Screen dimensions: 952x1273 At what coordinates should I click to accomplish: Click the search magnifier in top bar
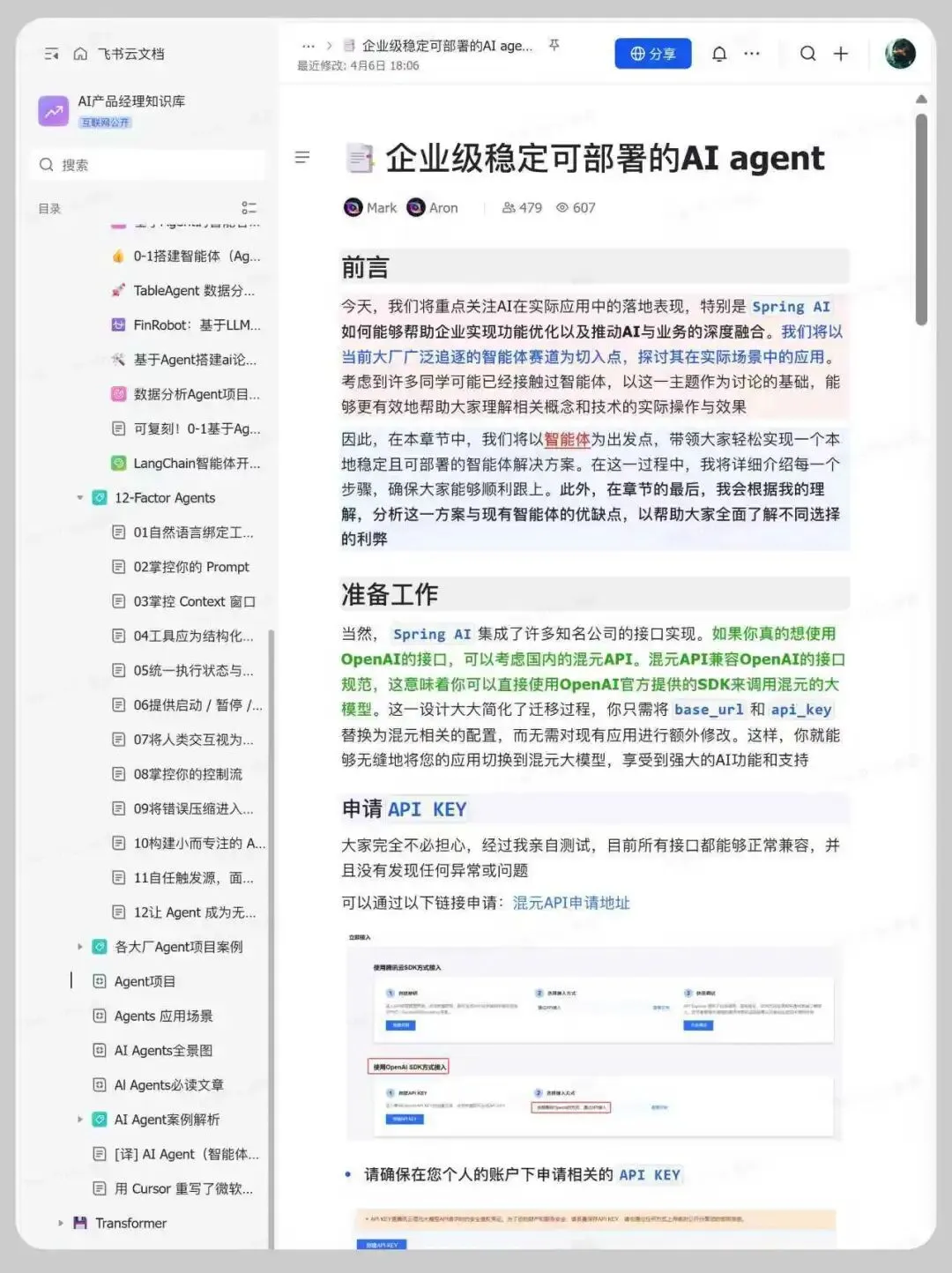(807, 54)
